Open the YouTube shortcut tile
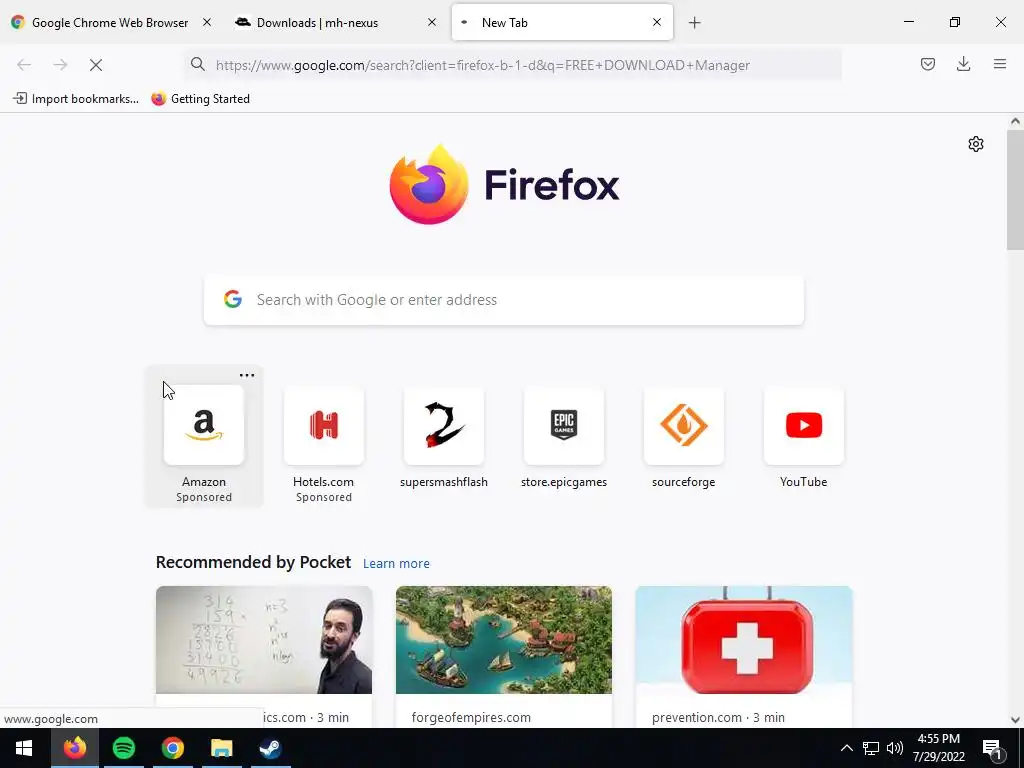This screenshot has width=1024, height=768. coord(804,438)
